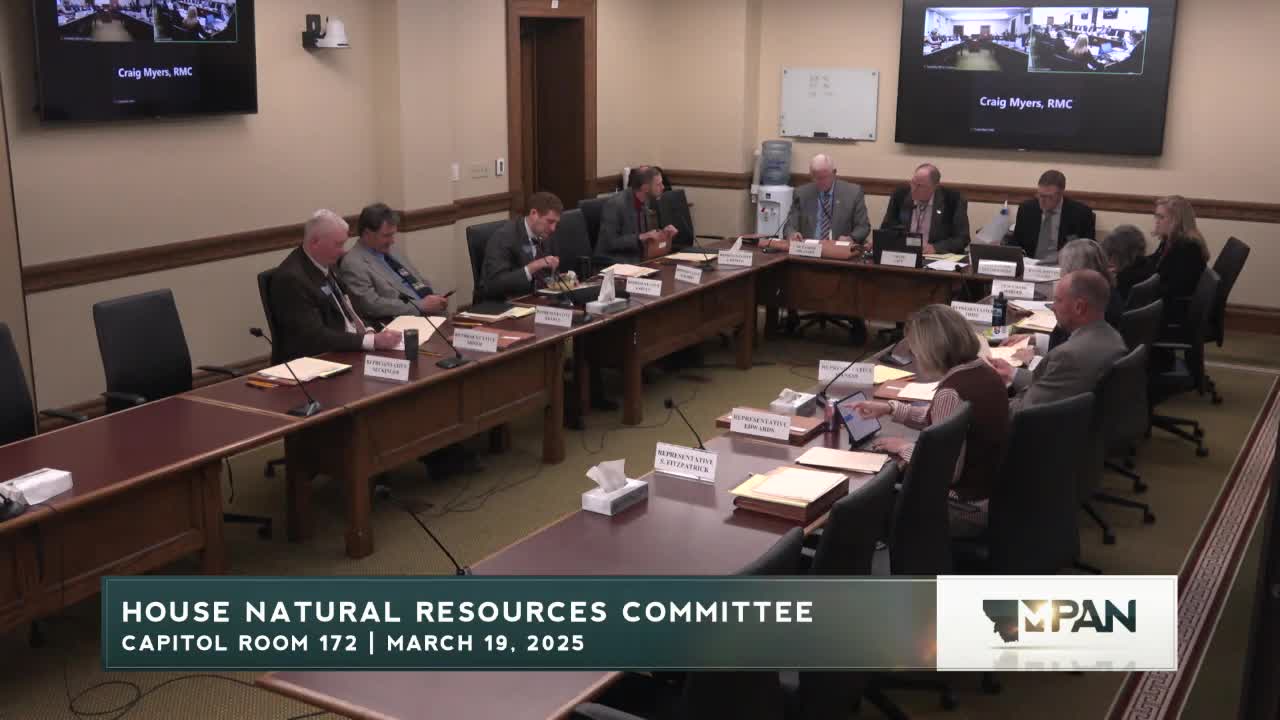Click the video thumbnails on the right TV
1280x720 pixels.
(1035, 40)
